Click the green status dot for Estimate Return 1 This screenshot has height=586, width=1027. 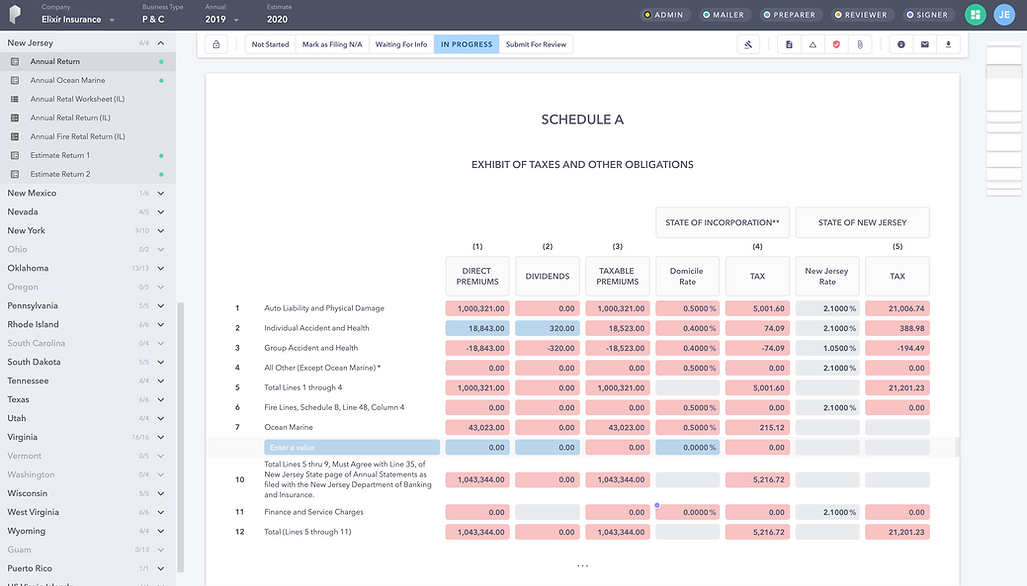(x=161, y=156)
